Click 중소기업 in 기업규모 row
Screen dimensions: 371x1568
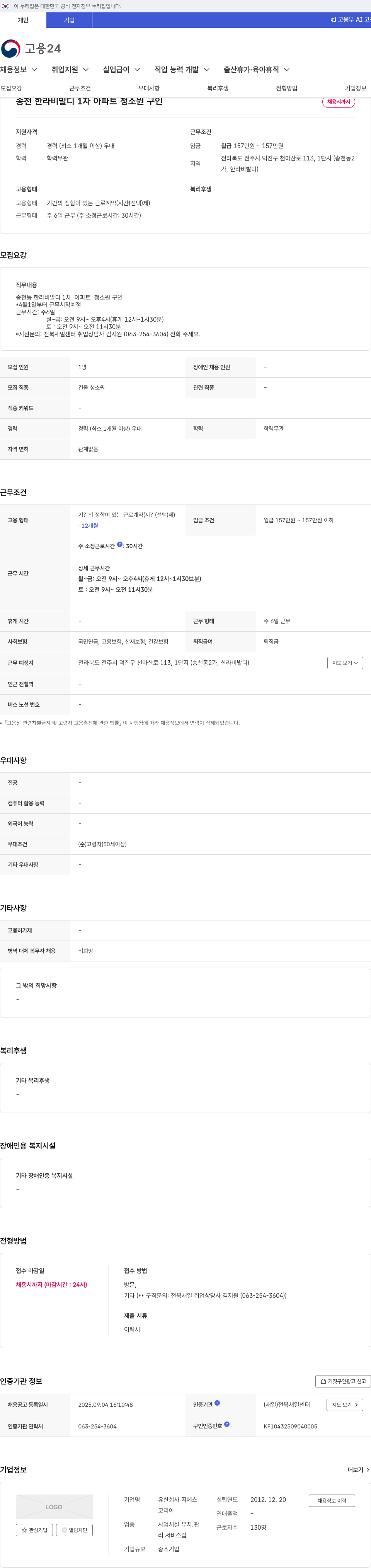click(x=168, y=1549)
